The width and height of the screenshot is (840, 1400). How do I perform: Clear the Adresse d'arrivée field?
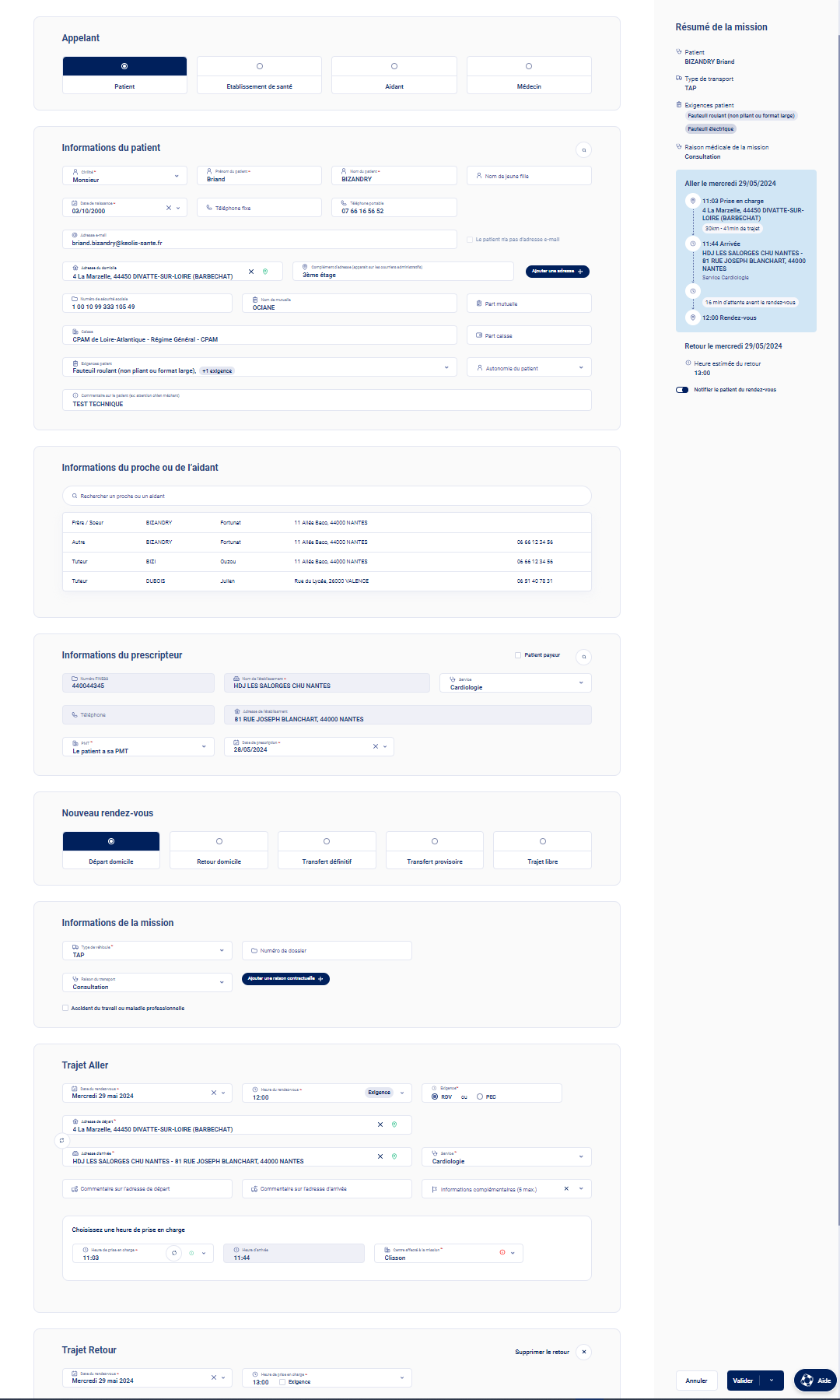[380, 1156]
